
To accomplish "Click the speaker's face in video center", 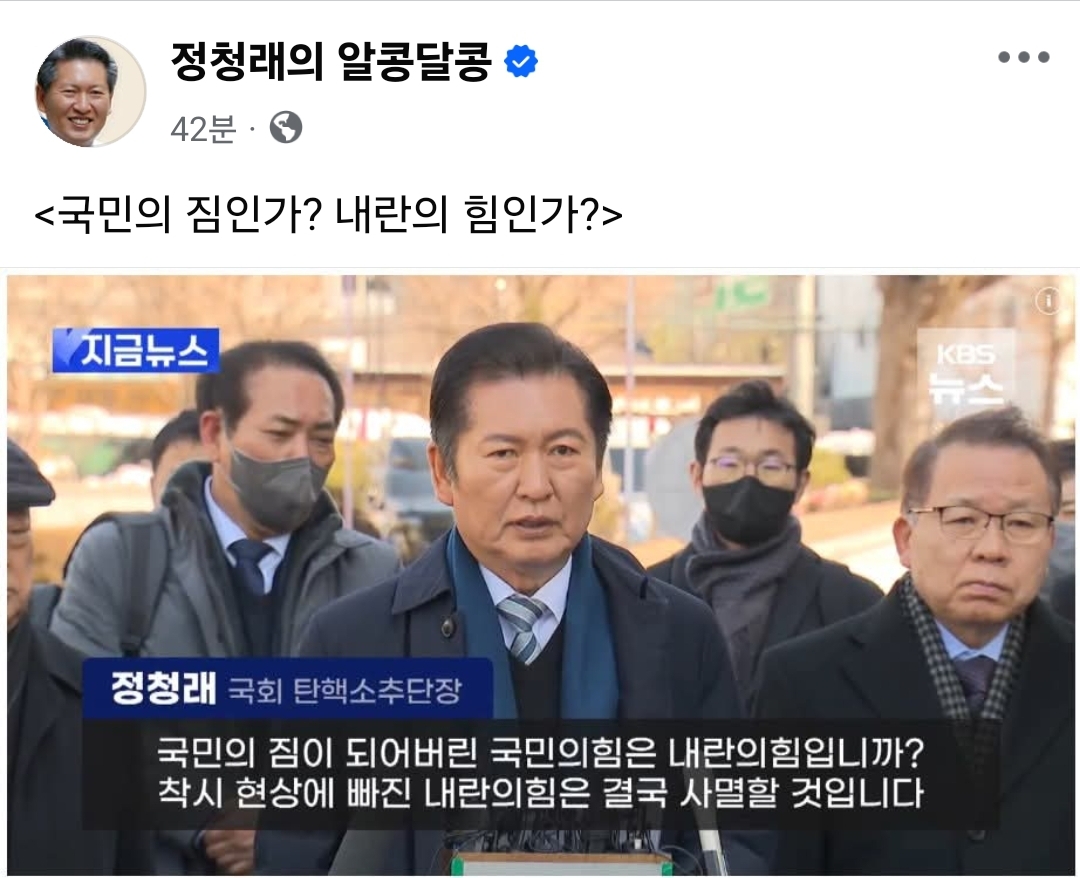I will pyautogui.click(x=525, y=454).
